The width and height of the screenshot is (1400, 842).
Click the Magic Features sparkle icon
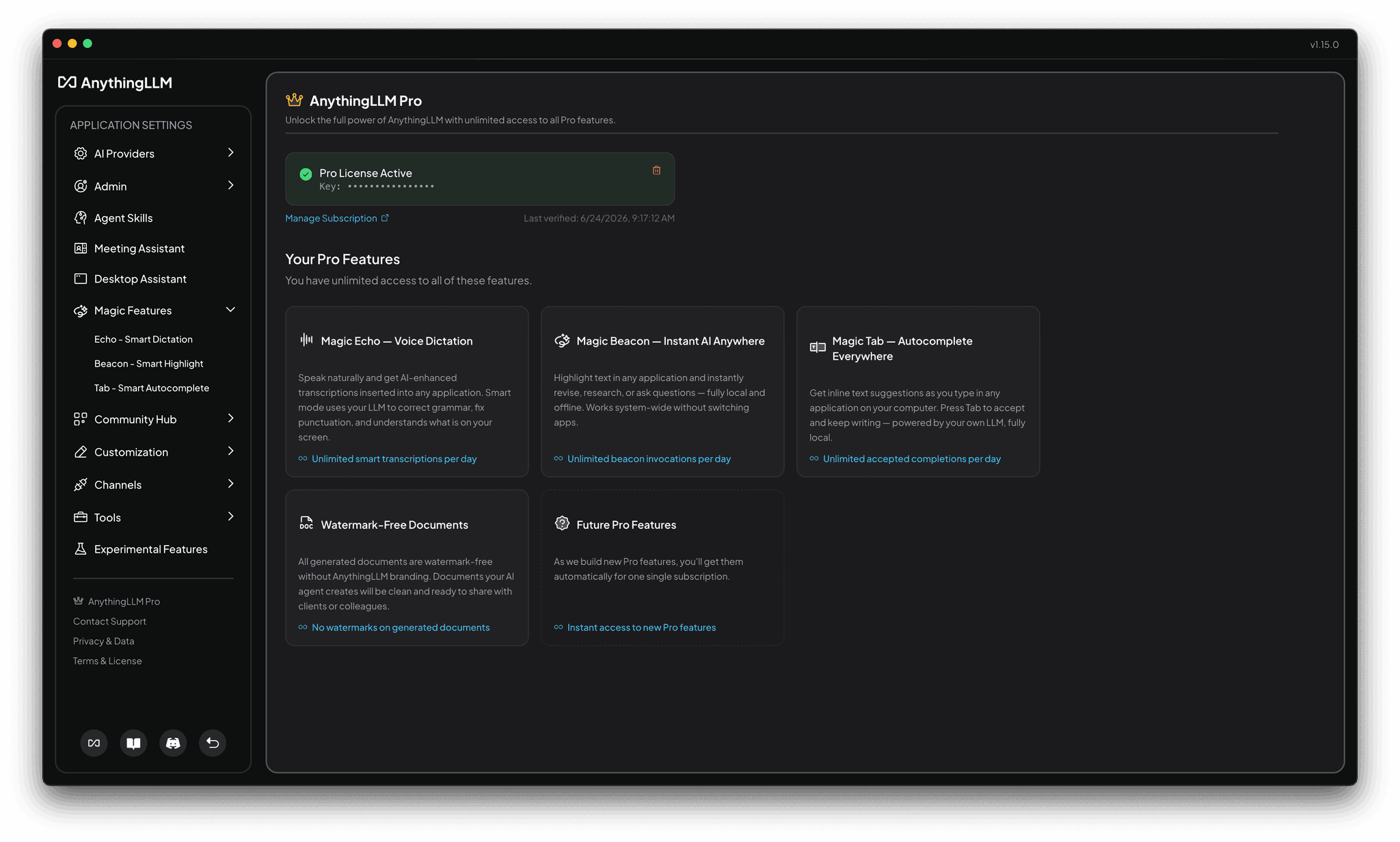pyautogui.click(x=81, y=311)
